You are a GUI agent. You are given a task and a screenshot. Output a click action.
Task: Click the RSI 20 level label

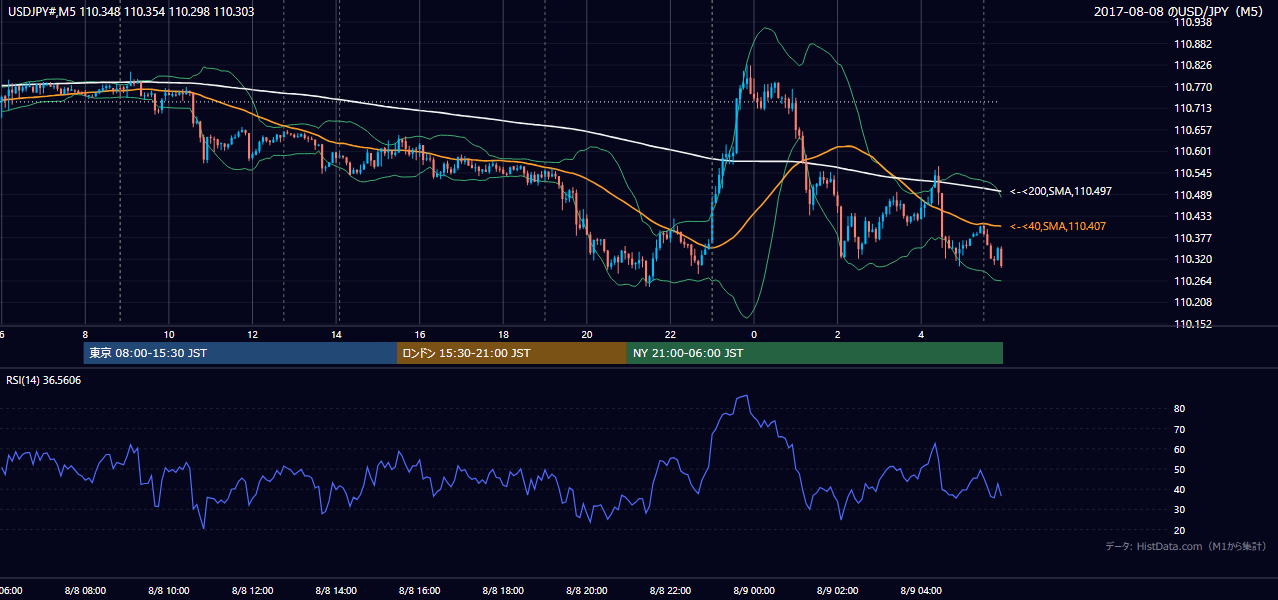coord(1180,530)
